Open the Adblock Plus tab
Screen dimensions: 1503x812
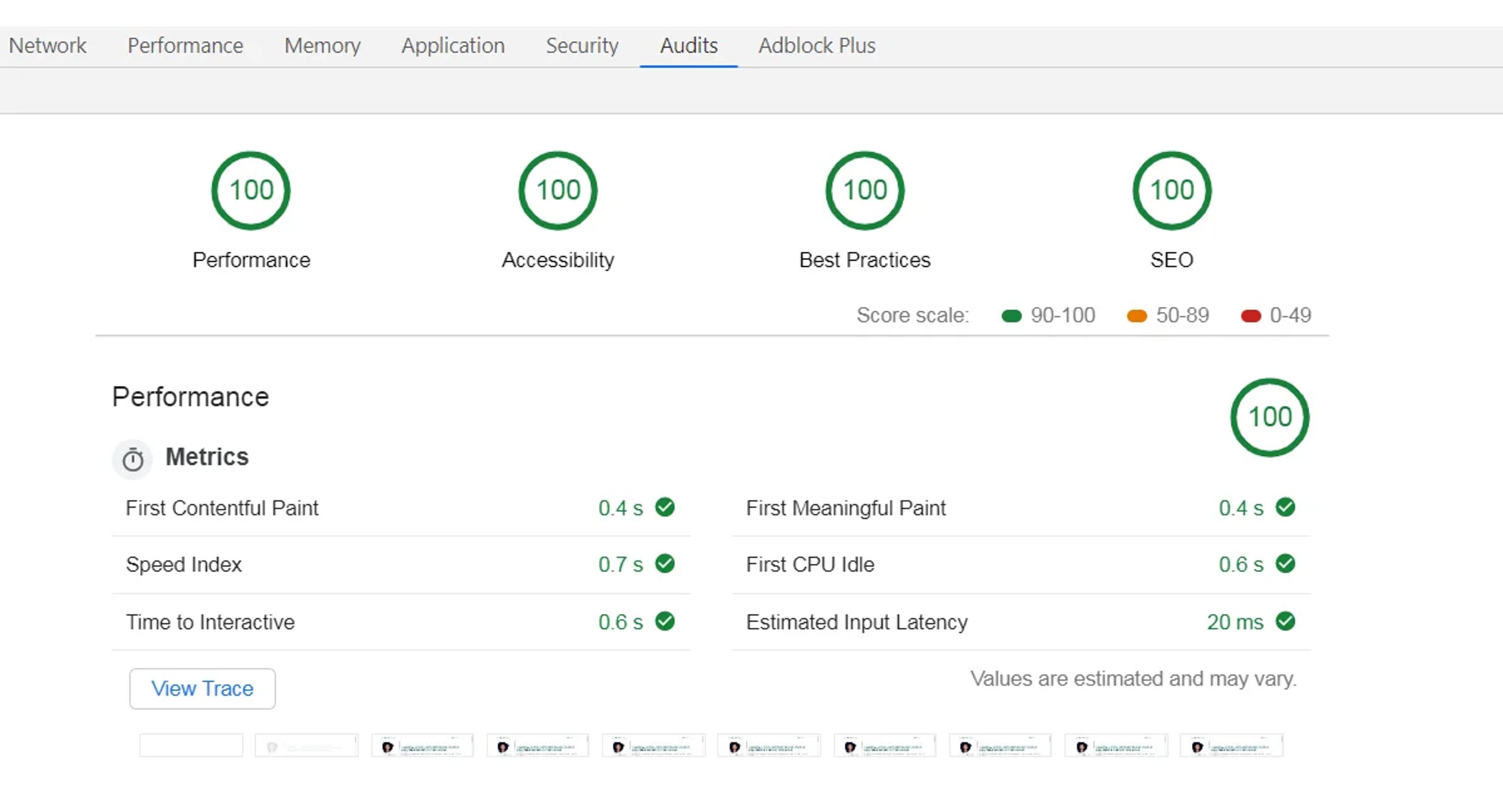(817, 45)
